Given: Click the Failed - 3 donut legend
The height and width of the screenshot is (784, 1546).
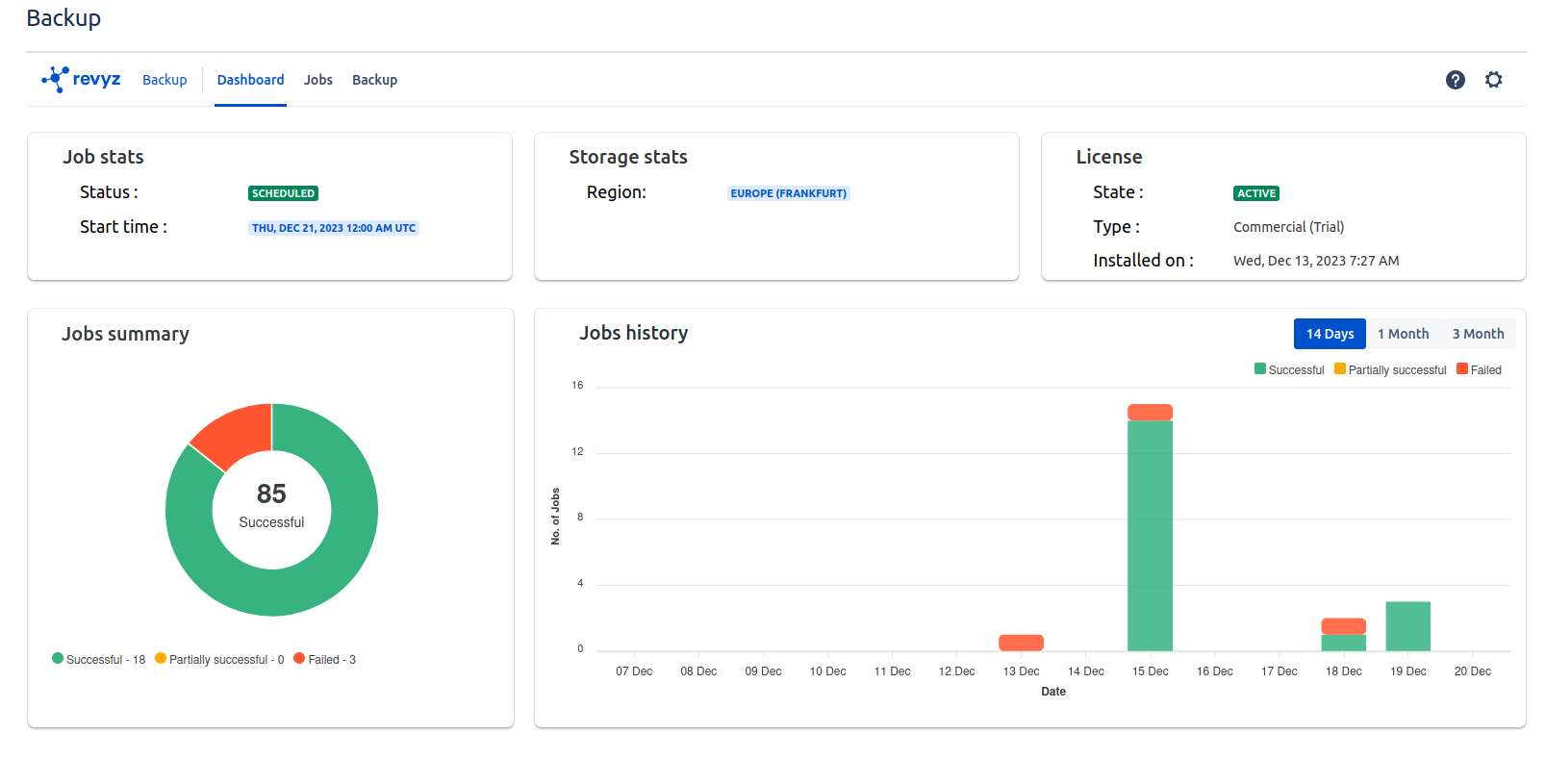Looking at the screenshot, I should 324,660.
